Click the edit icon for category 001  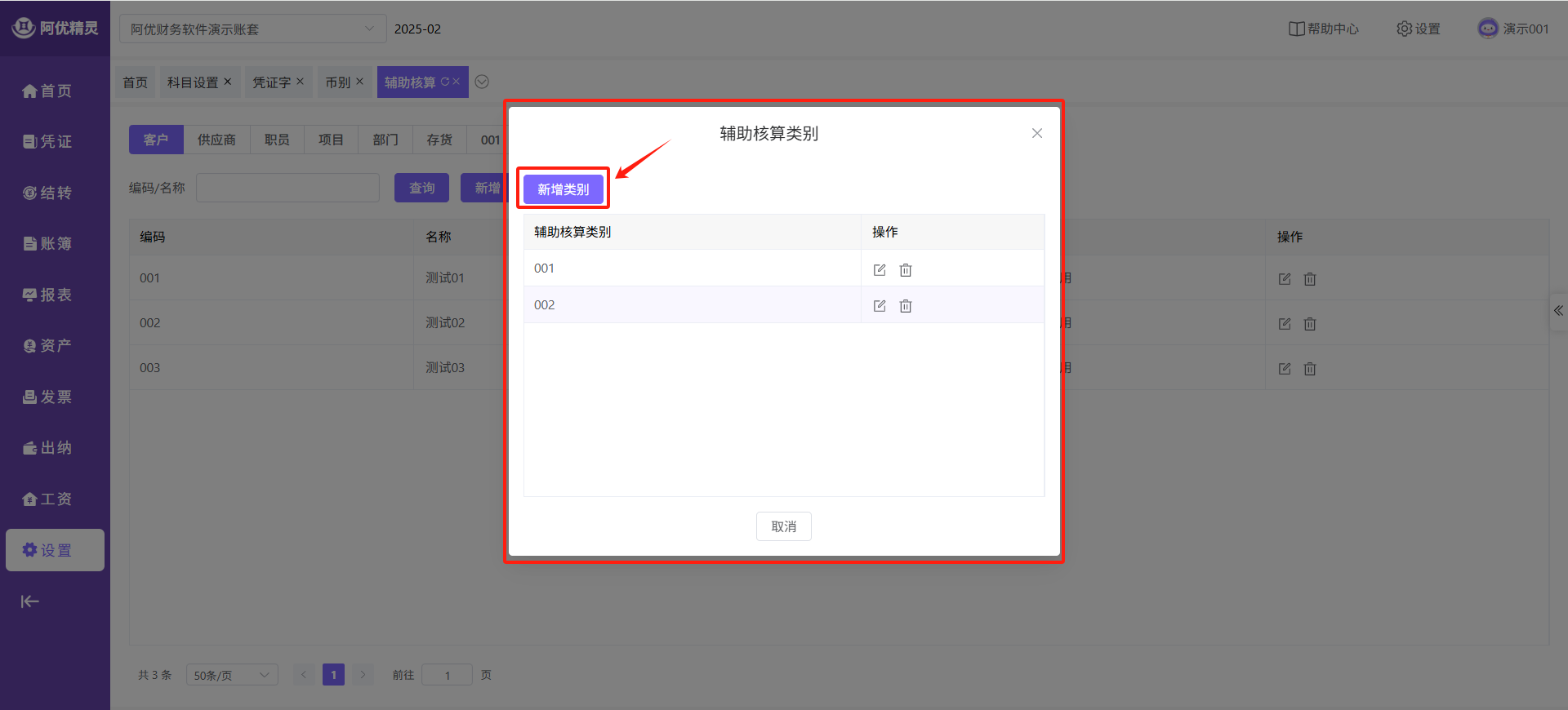(x=879, y=270)
